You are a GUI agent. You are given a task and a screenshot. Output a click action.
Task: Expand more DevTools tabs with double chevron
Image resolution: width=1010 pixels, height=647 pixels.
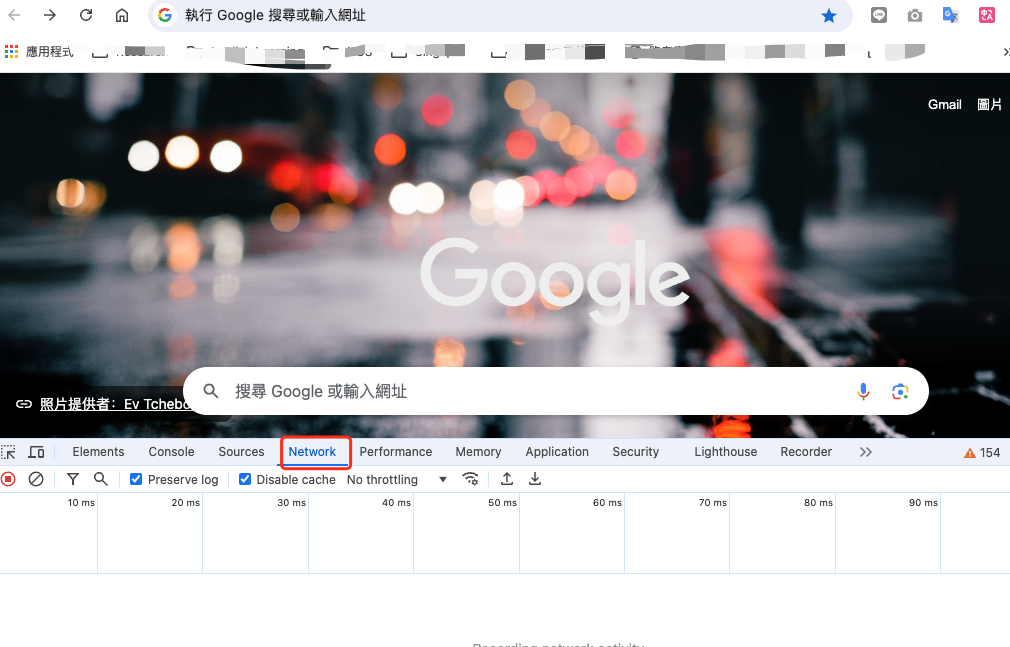[866, 452]
